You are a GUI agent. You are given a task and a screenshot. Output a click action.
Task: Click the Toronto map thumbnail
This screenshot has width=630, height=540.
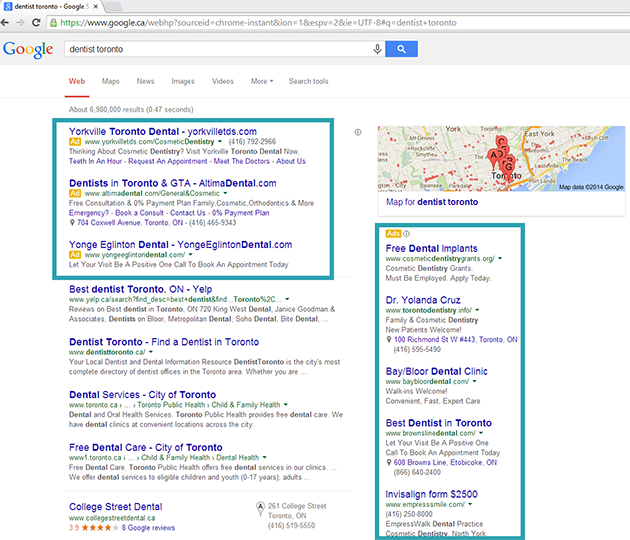tap(501, 158)
